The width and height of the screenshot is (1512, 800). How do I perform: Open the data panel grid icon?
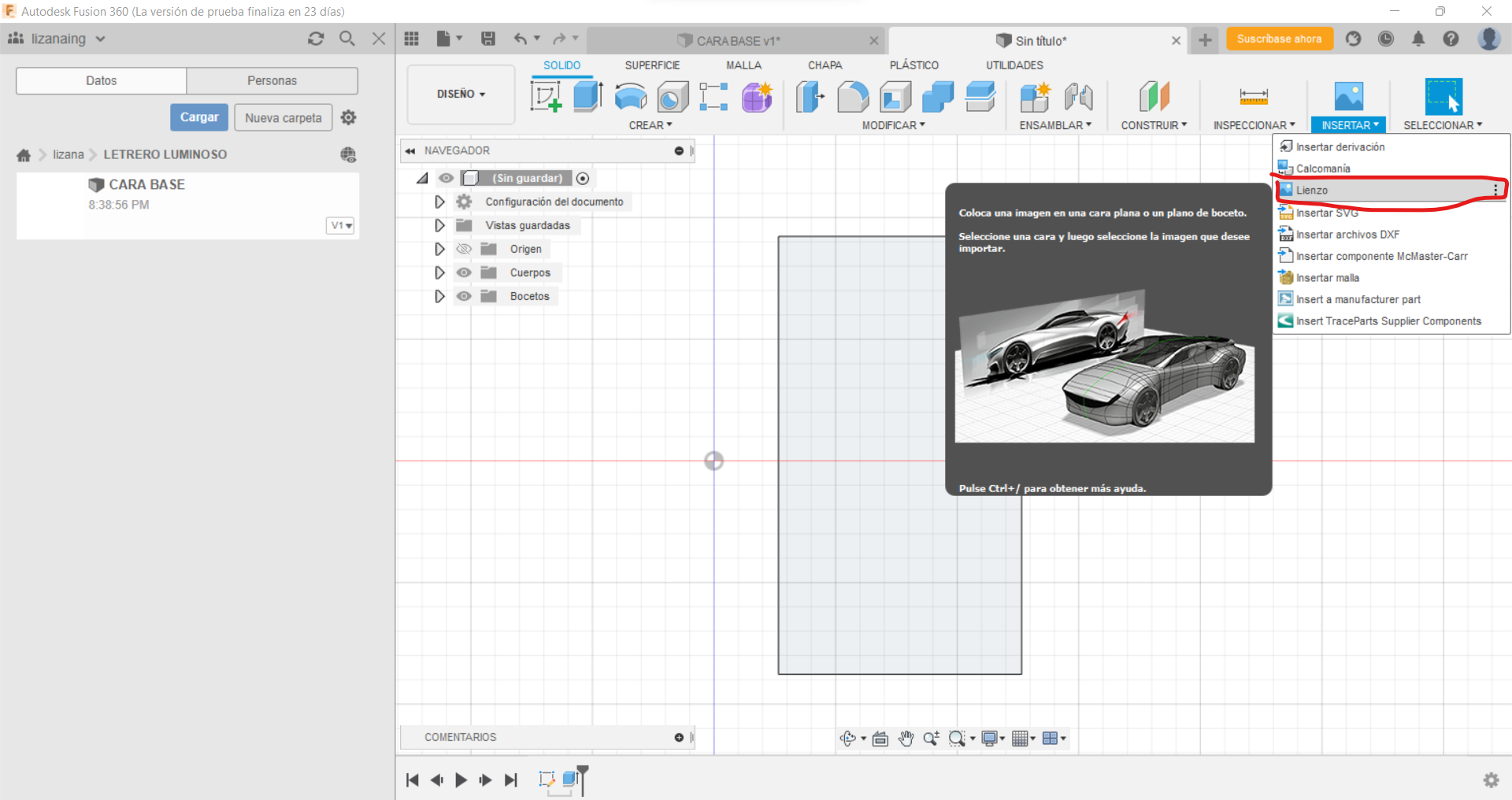click(x=411, y=39)
